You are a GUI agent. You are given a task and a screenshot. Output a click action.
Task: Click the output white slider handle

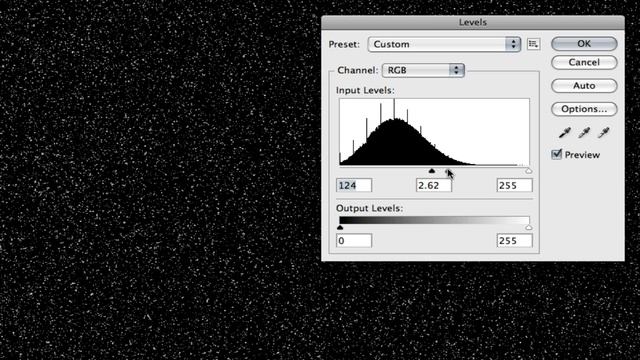coord(529,227)
